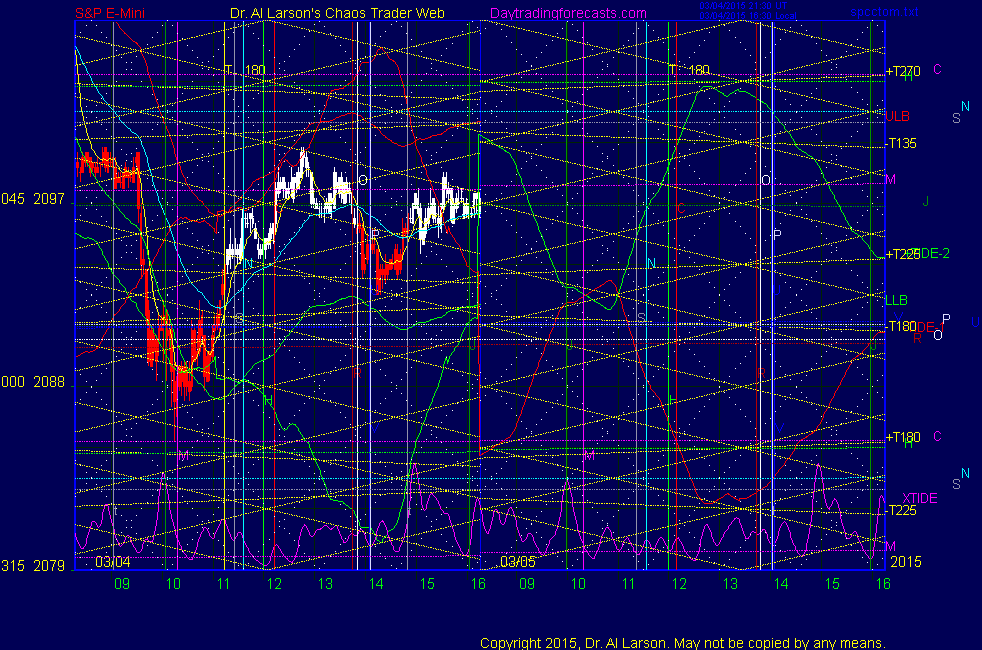Image resolution: width=982 pixels, height=650 pixels.
Task: Click the green TIDE-2 label
Action: click(928, 254)
